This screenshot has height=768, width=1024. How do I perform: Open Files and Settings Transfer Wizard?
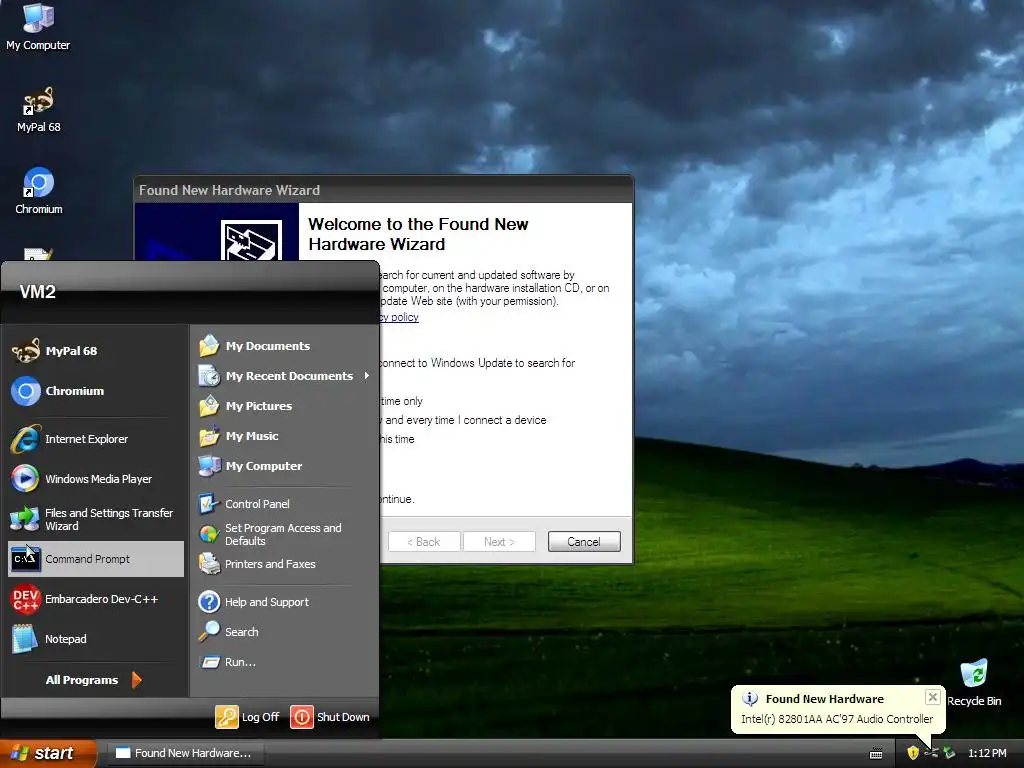[95, 519]
